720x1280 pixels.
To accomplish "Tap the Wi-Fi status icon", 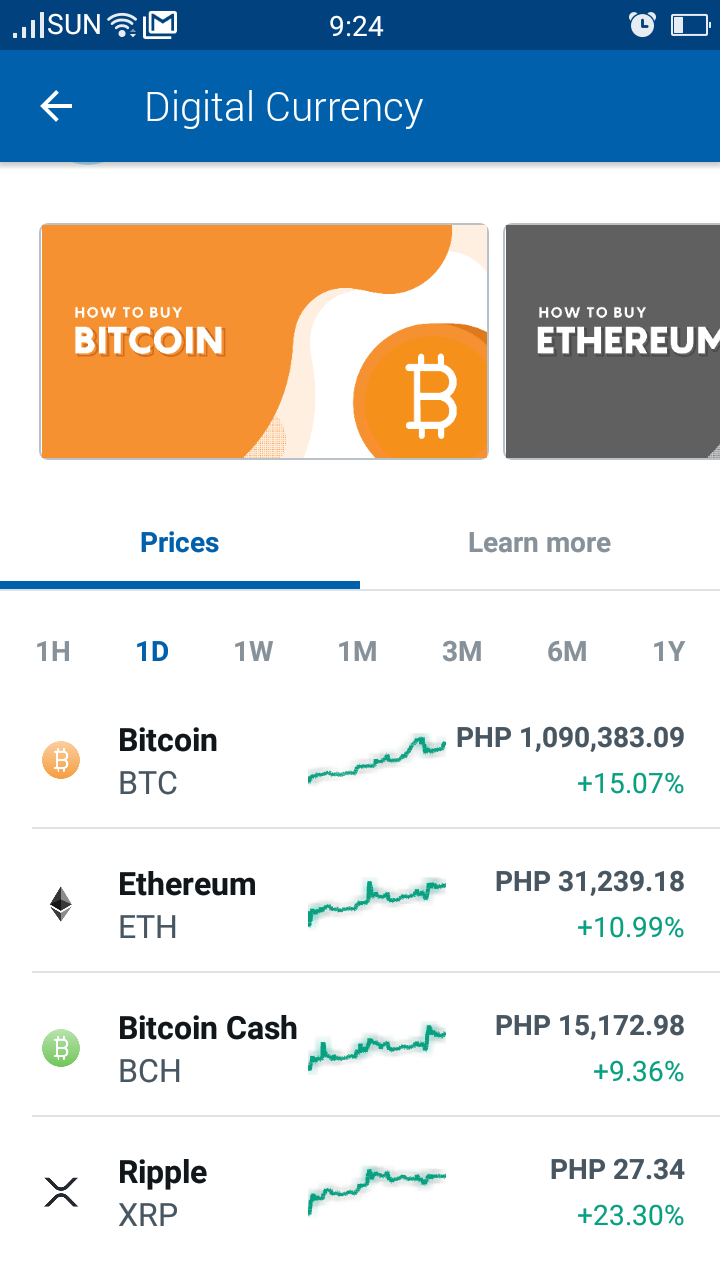I will 123,24.
